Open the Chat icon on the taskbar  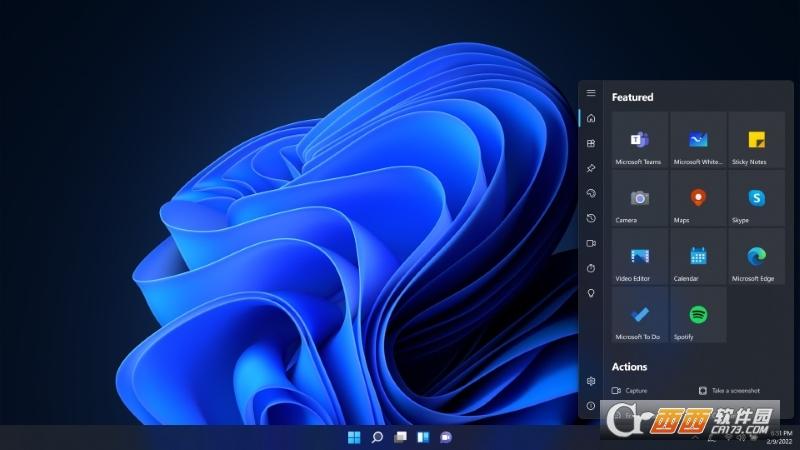pos(446,437)
